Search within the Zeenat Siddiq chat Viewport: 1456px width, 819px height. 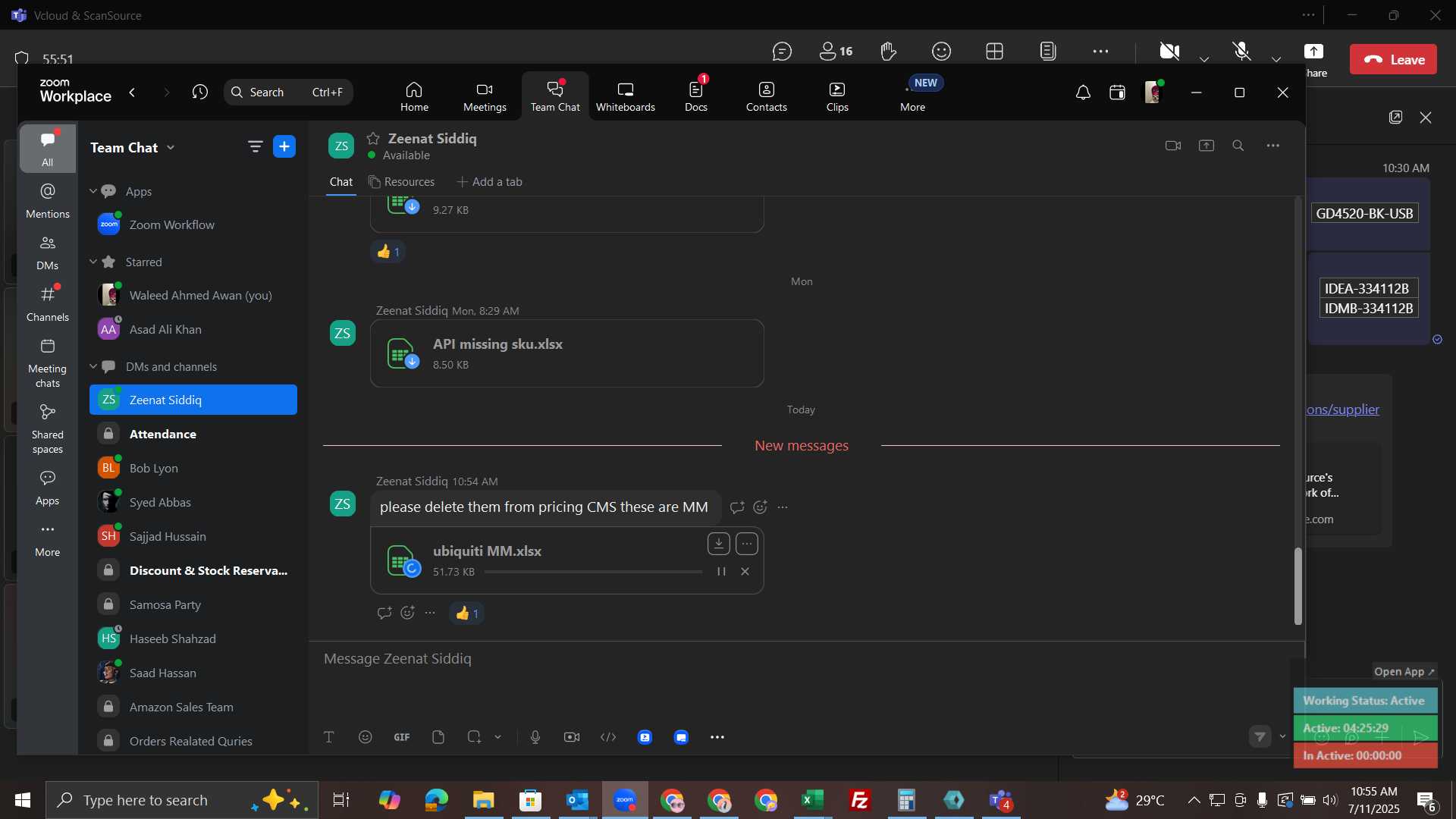[x=1238, y=146]
